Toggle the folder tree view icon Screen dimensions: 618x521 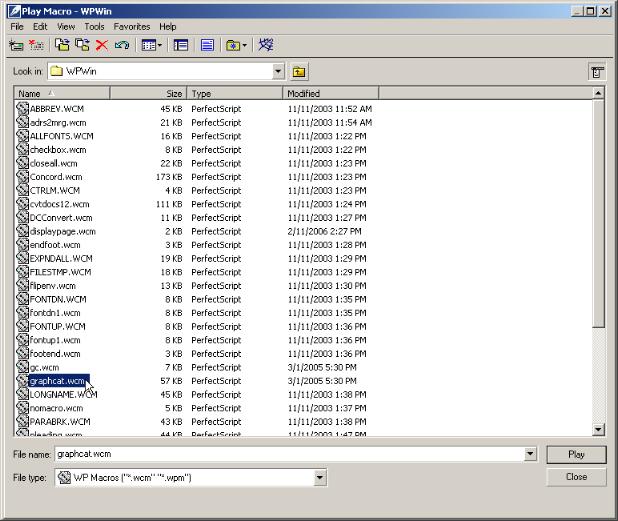coord(181,45)
